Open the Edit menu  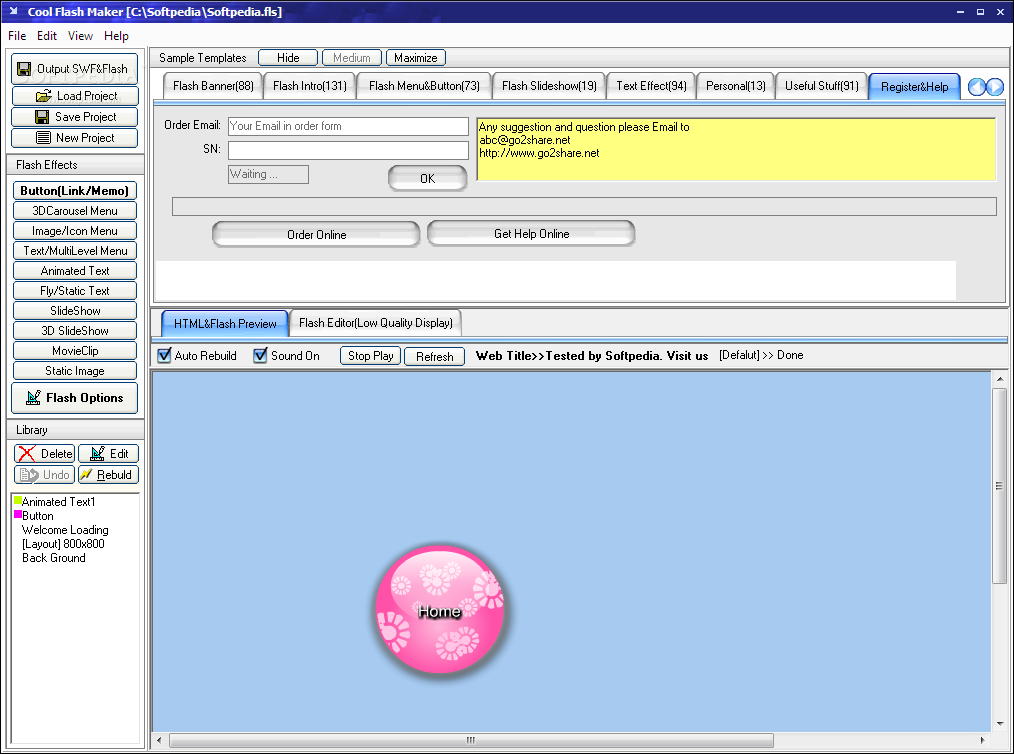pyautogui.click(x=47, y=36)
